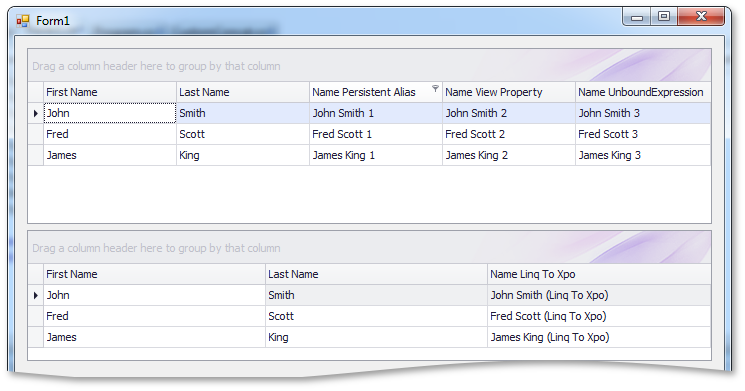The height and width of the screenshot is (391, 745).
Task: Select the James King 2 cell
Action: point(509,155)
